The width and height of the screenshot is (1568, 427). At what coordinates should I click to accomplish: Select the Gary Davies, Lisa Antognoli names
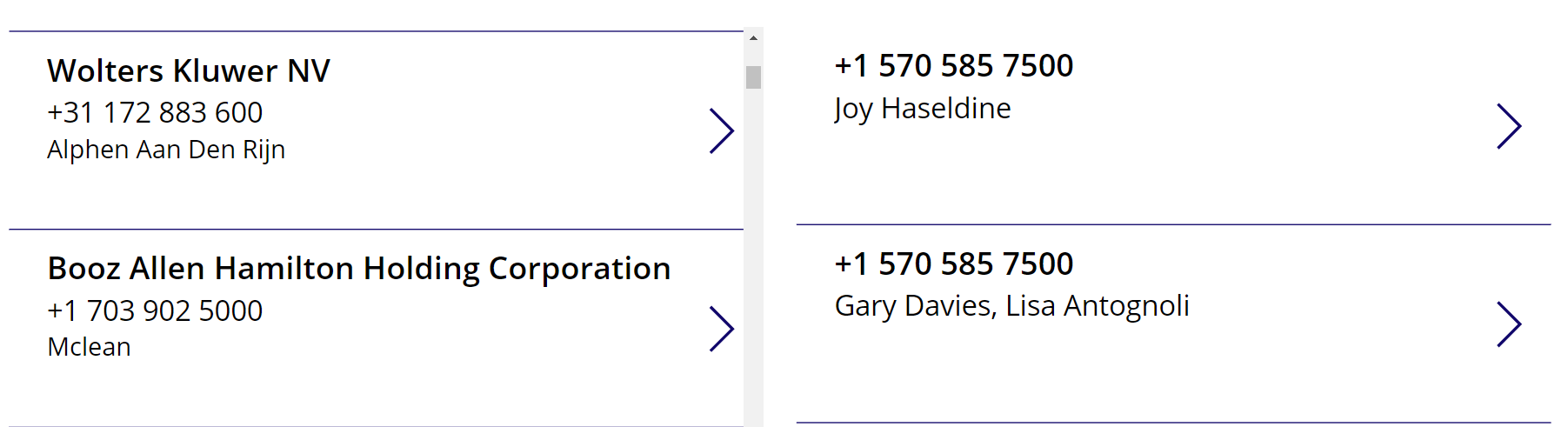1011,306
